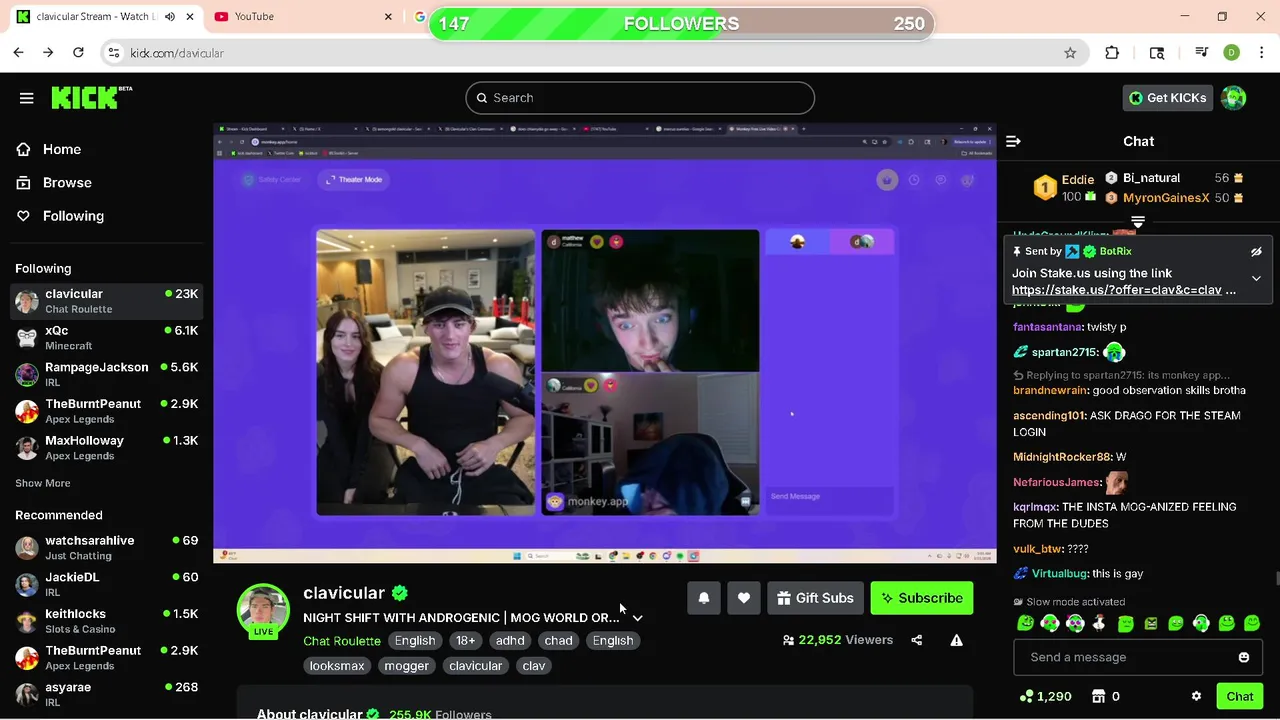This screenshot has height=720, width=1280.
Task: Click in the Search field
Action: (x=640, y=98)
